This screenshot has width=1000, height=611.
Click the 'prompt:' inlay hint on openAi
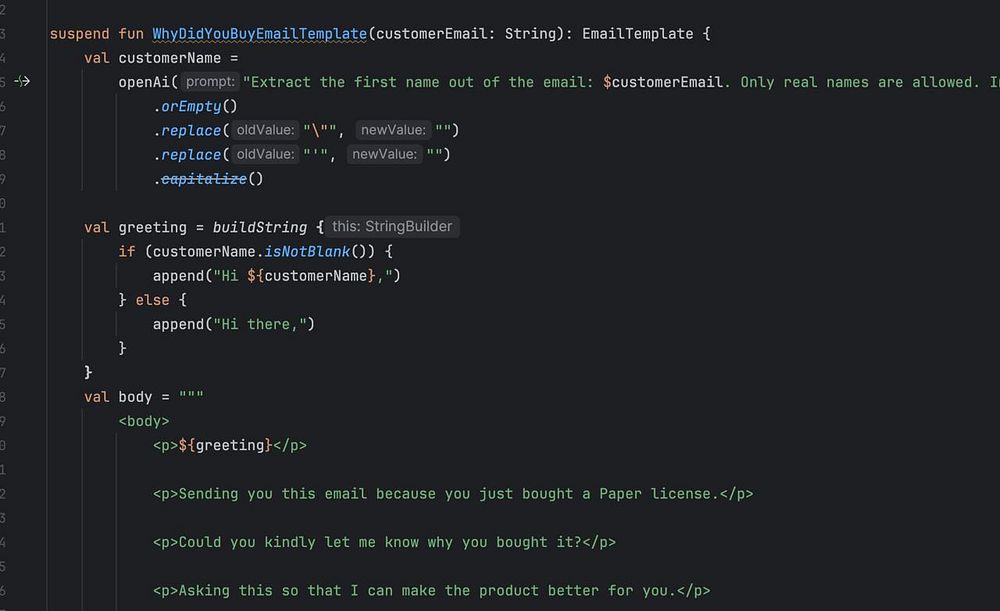pyautogui.click(x=210, y=82)
